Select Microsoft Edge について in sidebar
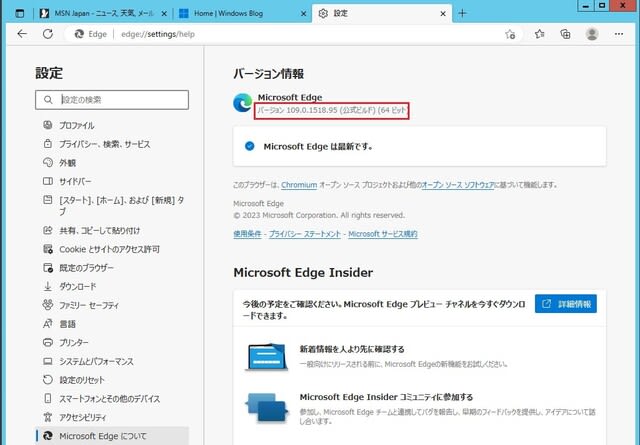 (112, 436)
